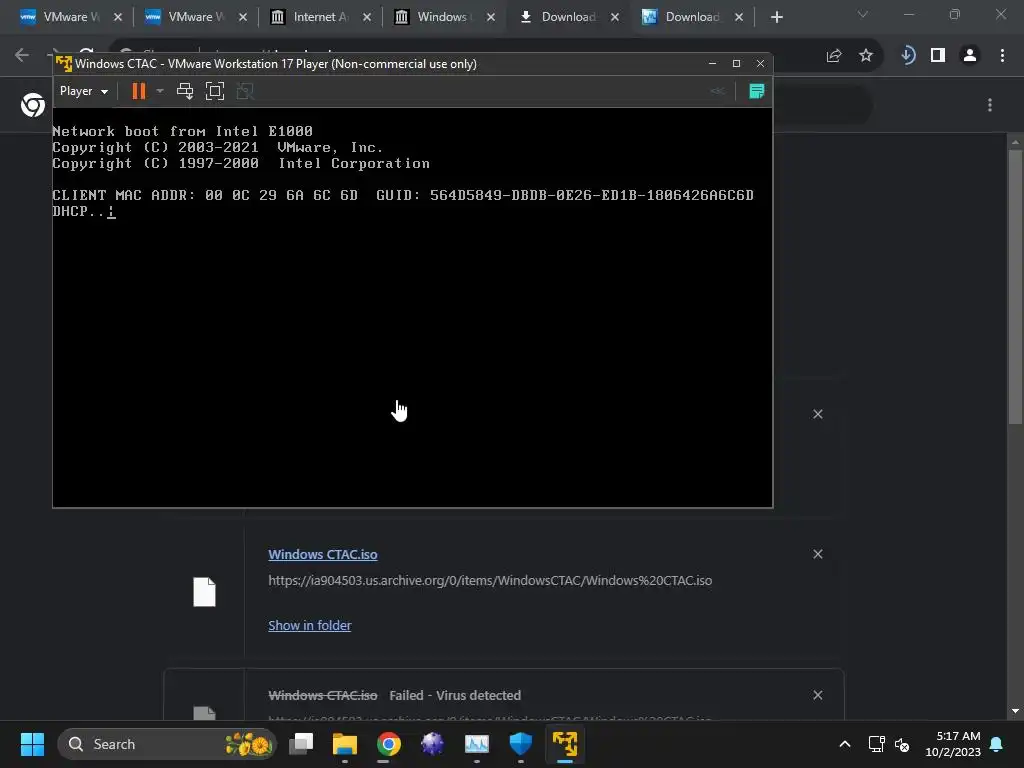The image size is (1024, 768).
Task: Click the collapse toolbar chevrons in VMware
Action: pos(717,91)
